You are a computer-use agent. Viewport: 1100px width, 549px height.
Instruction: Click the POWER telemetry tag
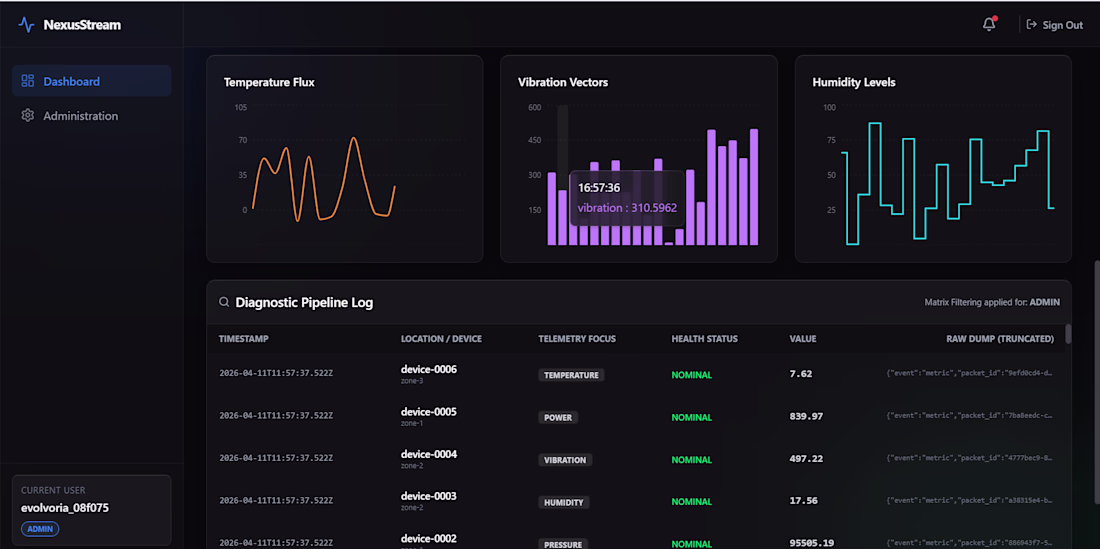click(558, 418)
